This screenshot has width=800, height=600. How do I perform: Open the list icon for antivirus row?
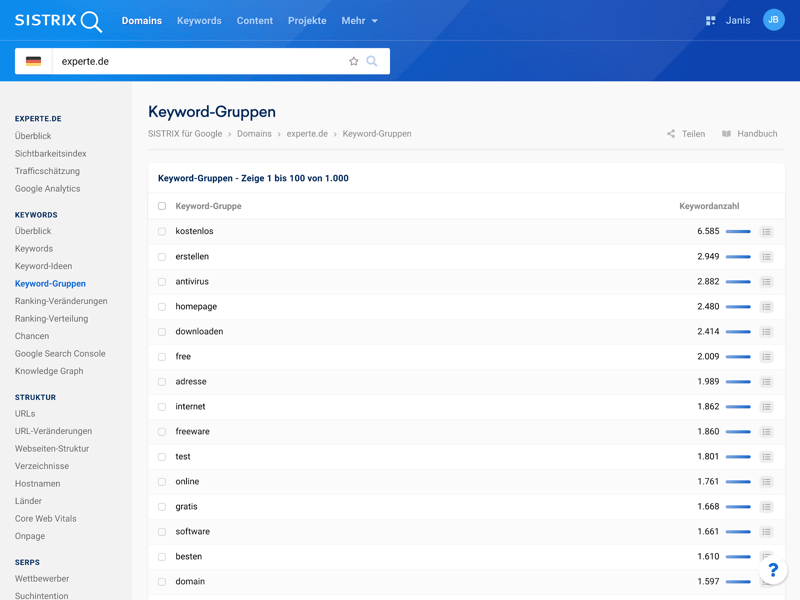click(766, 282)
